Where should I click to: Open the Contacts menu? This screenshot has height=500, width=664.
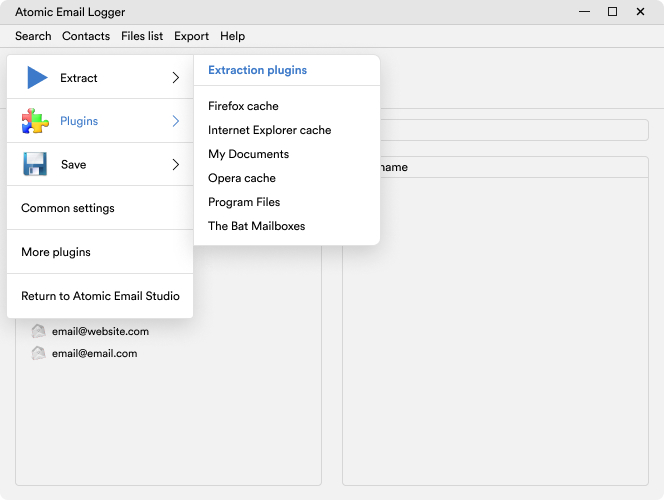coord(86,36)
